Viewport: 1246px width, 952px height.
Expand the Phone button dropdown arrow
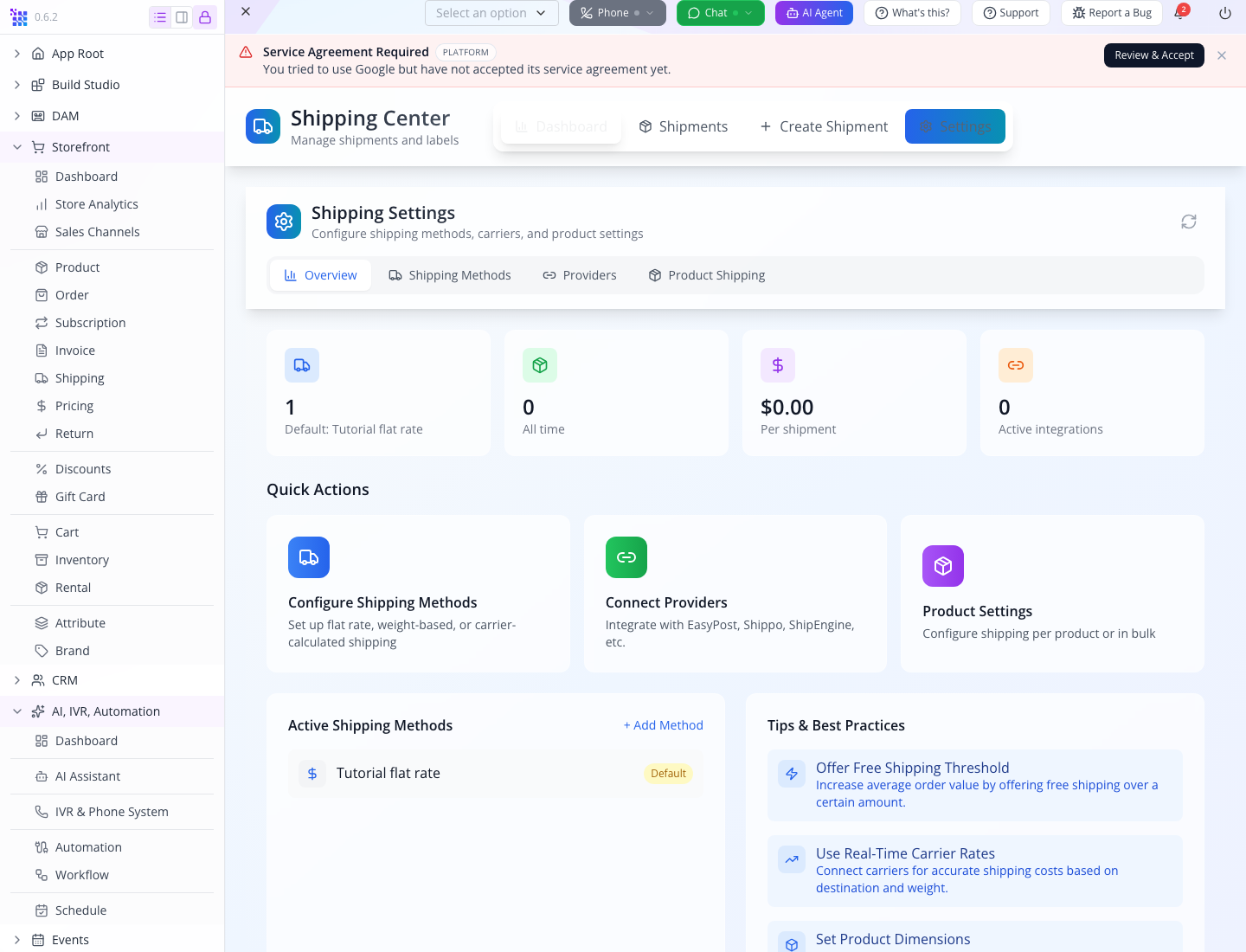[x=650, y=13]
